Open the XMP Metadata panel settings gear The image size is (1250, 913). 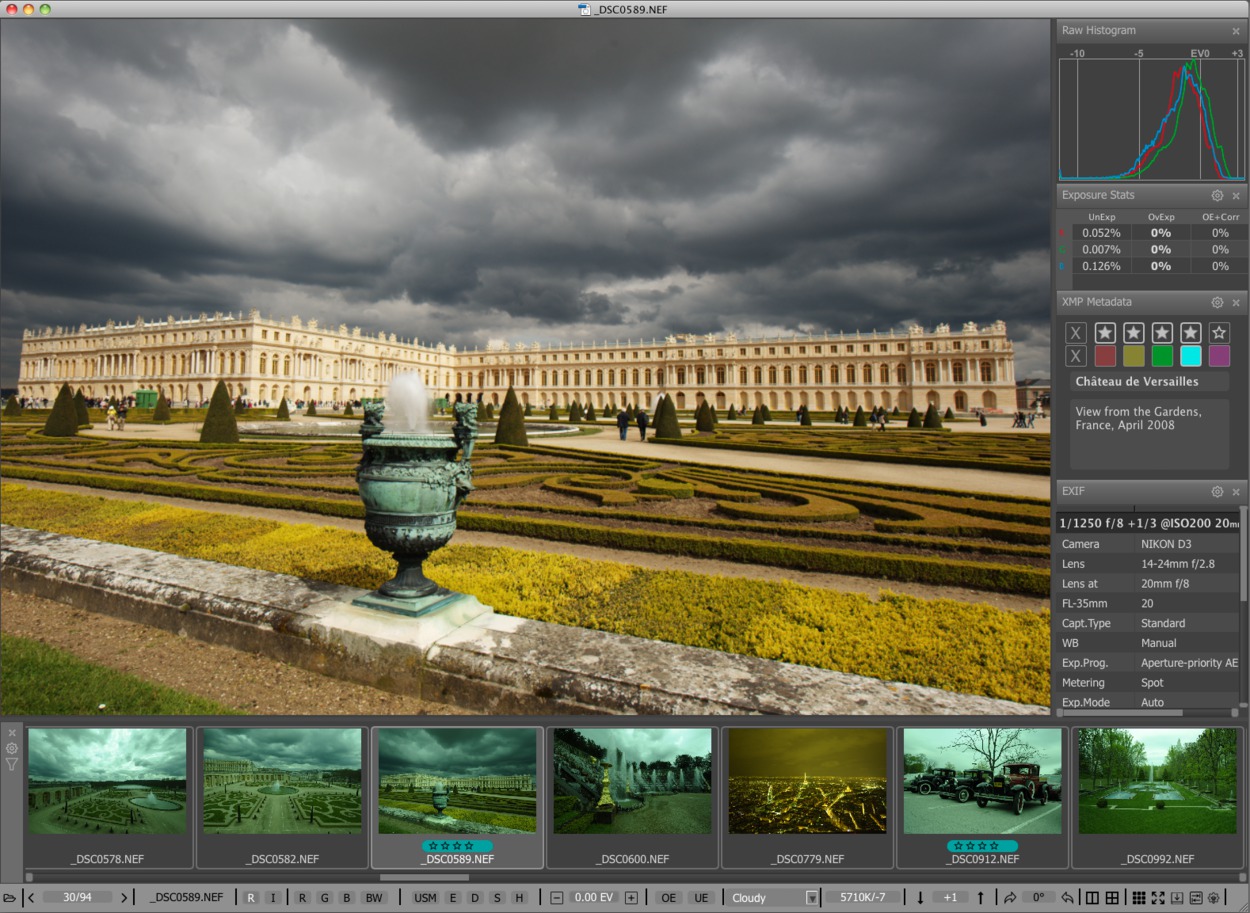[x=1217, y=302]
